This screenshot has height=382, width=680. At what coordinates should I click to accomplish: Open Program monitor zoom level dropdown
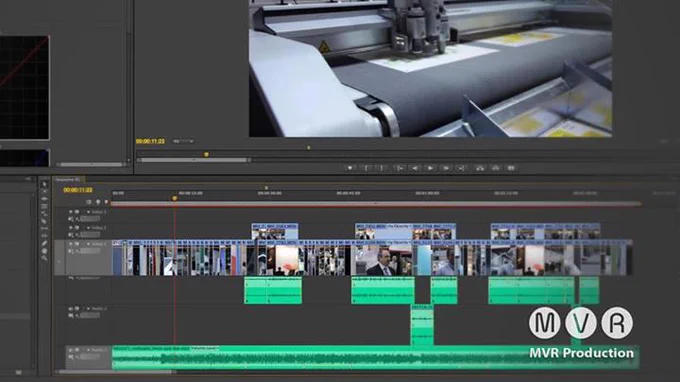click(x=183, y=141)
